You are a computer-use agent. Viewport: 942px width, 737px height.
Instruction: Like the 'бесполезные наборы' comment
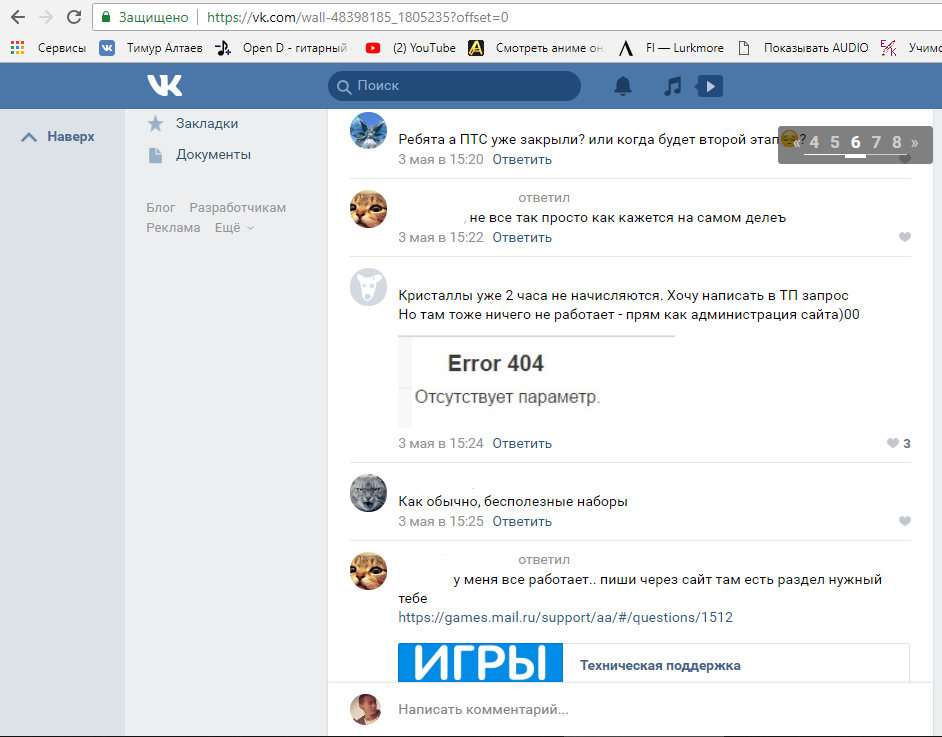[x=905, y=521]
